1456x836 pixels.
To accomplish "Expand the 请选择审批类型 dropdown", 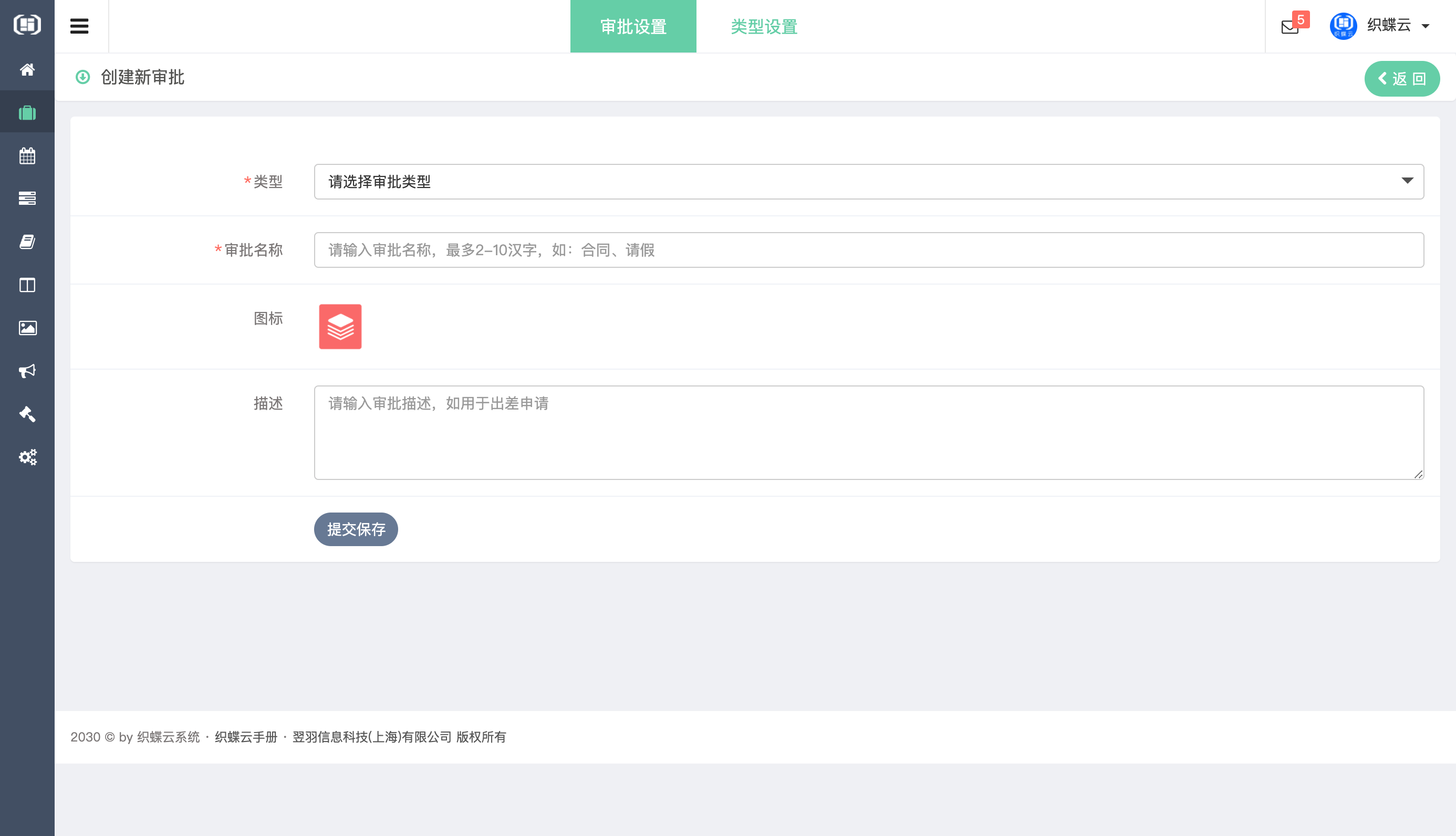I will [x=868, y=182].
